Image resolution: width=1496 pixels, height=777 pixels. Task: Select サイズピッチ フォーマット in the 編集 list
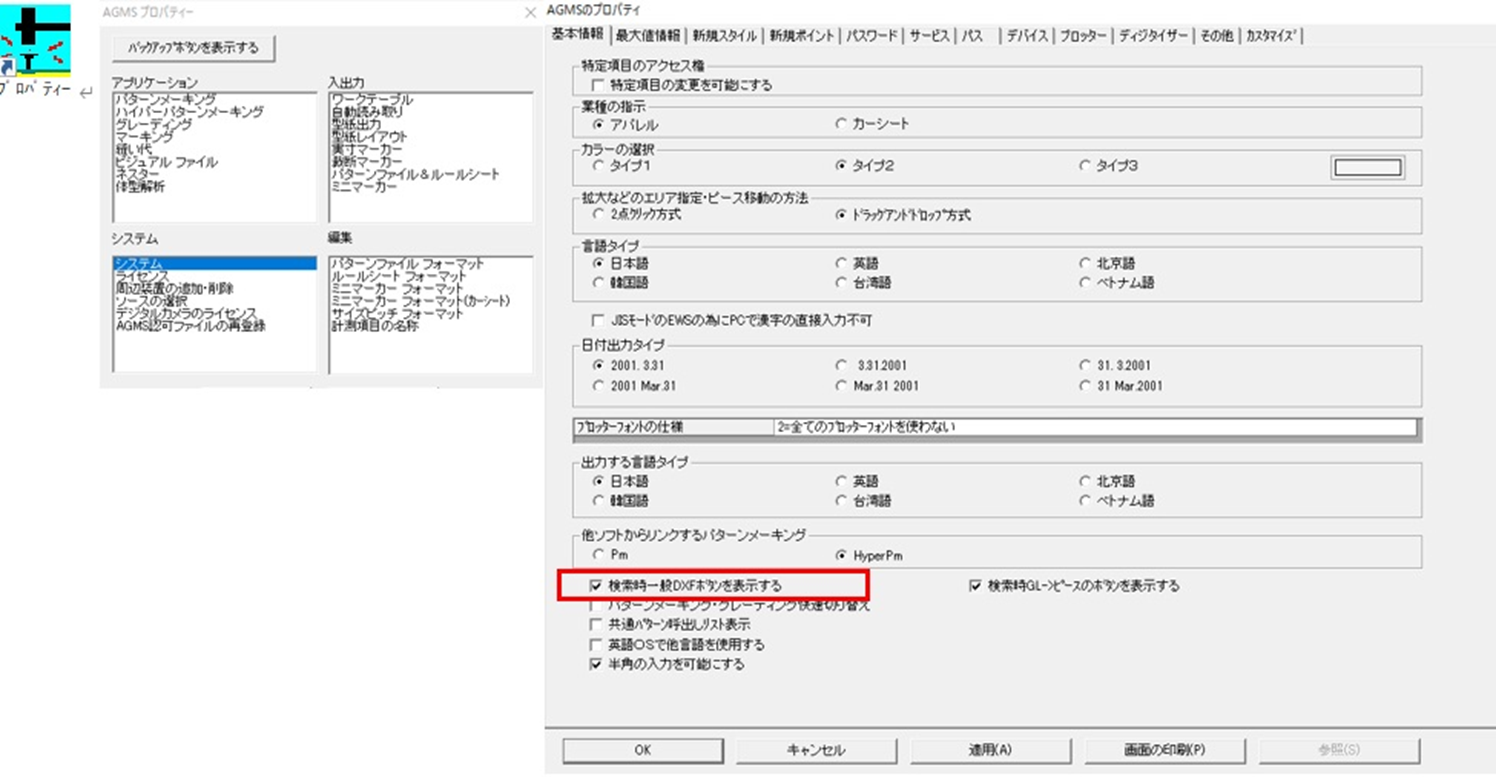coord(397,313)
